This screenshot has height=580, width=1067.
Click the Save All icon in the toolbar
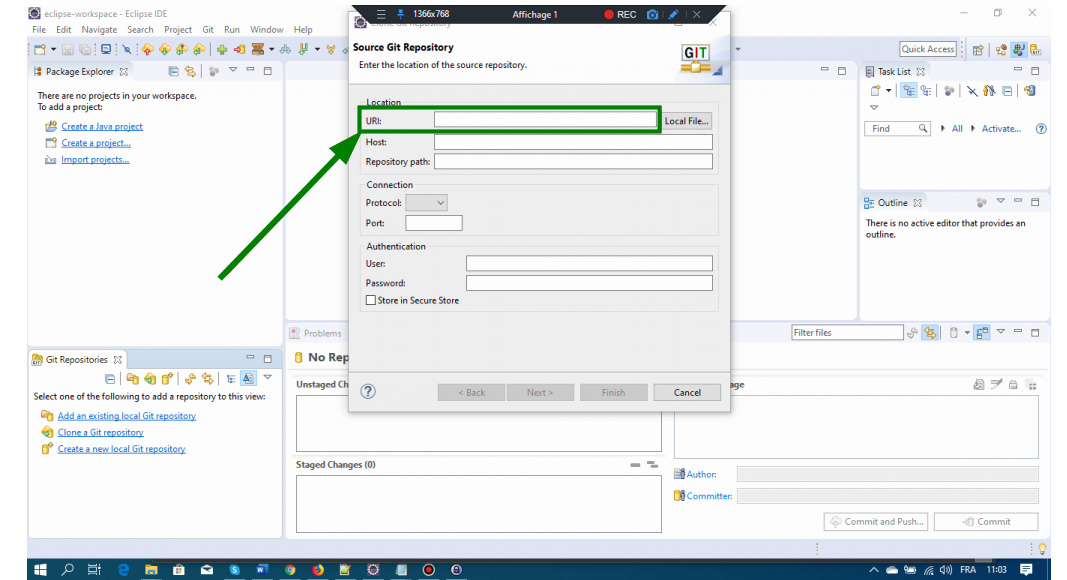click(85, 49)
